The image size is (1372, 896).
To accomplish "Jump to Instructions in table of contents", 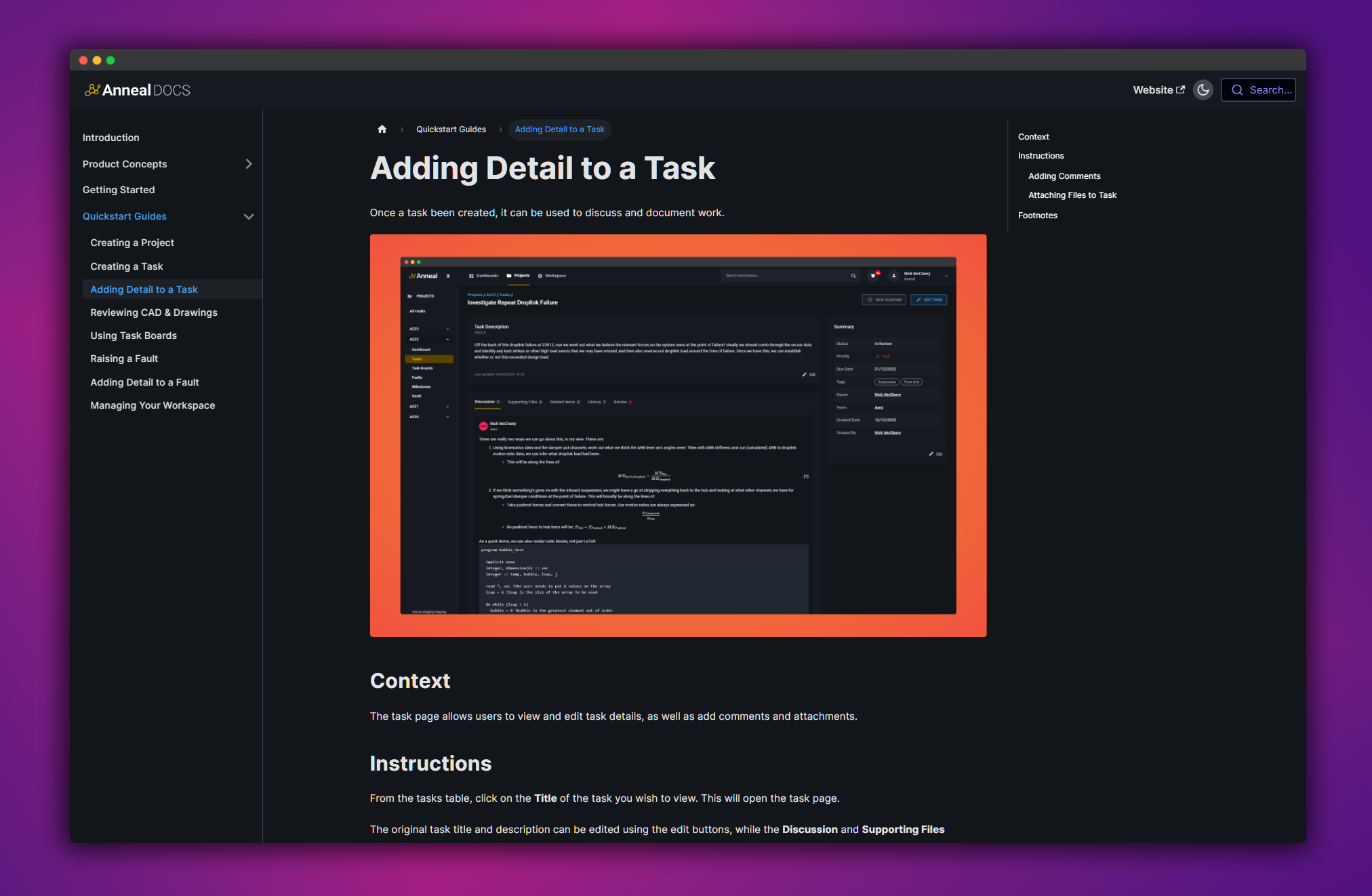I will point(1041,156).
